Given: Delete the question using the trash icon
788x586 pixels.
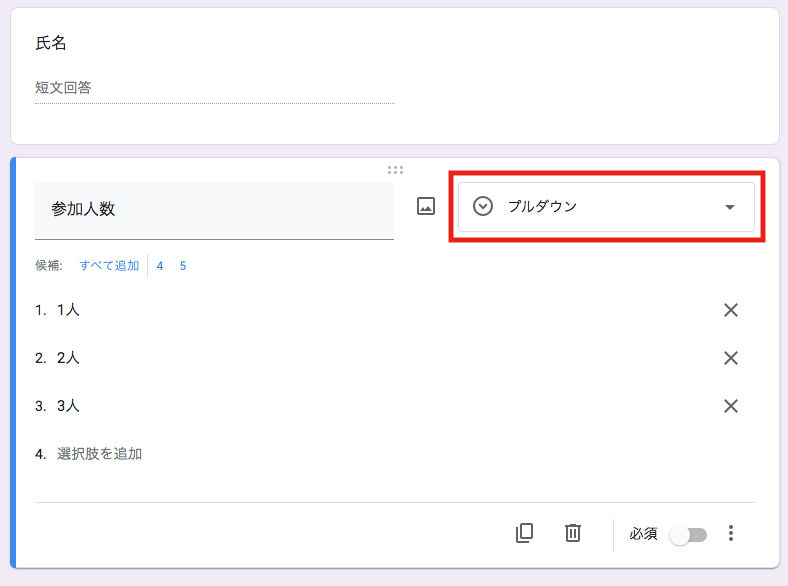Looking at the screenshot, I should pos(573,533).
